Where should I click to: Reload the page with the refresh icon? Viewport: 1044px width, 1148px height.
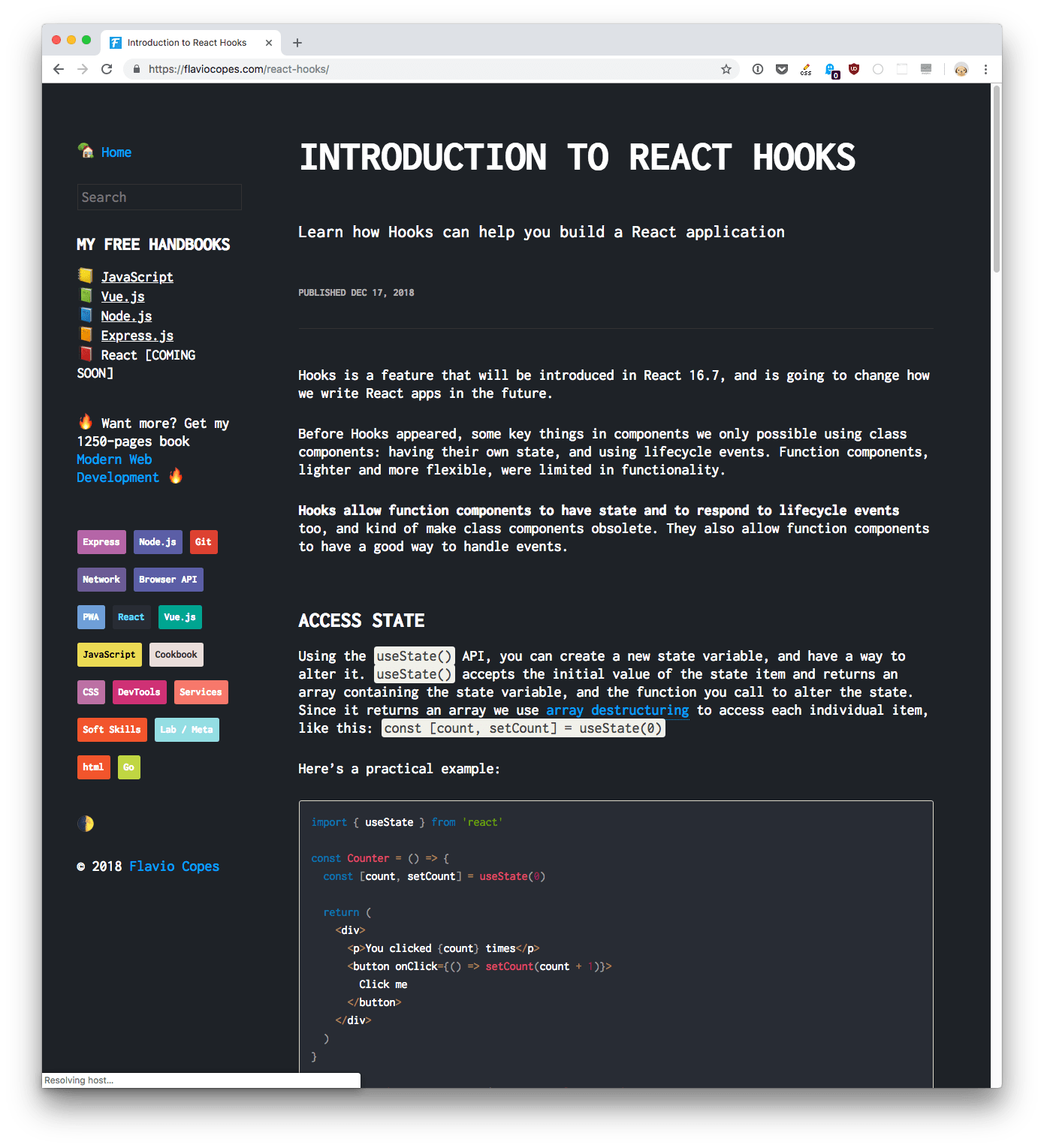[107, 68]
